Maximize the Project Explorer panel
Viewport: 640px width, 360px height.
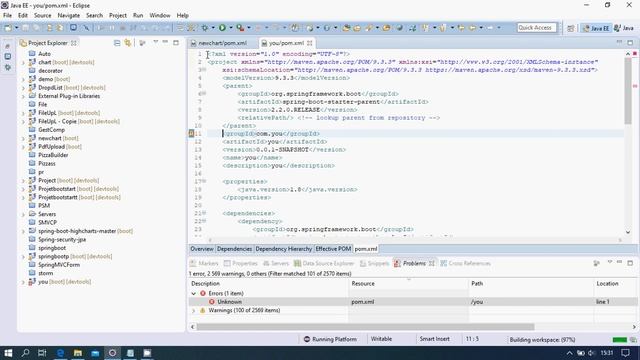coord(176,42)
